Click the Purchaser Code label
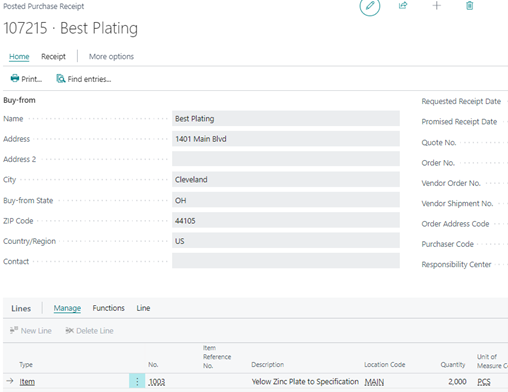Image resolution: width=508 pixels, height=392 pixels. click(447, 244)
